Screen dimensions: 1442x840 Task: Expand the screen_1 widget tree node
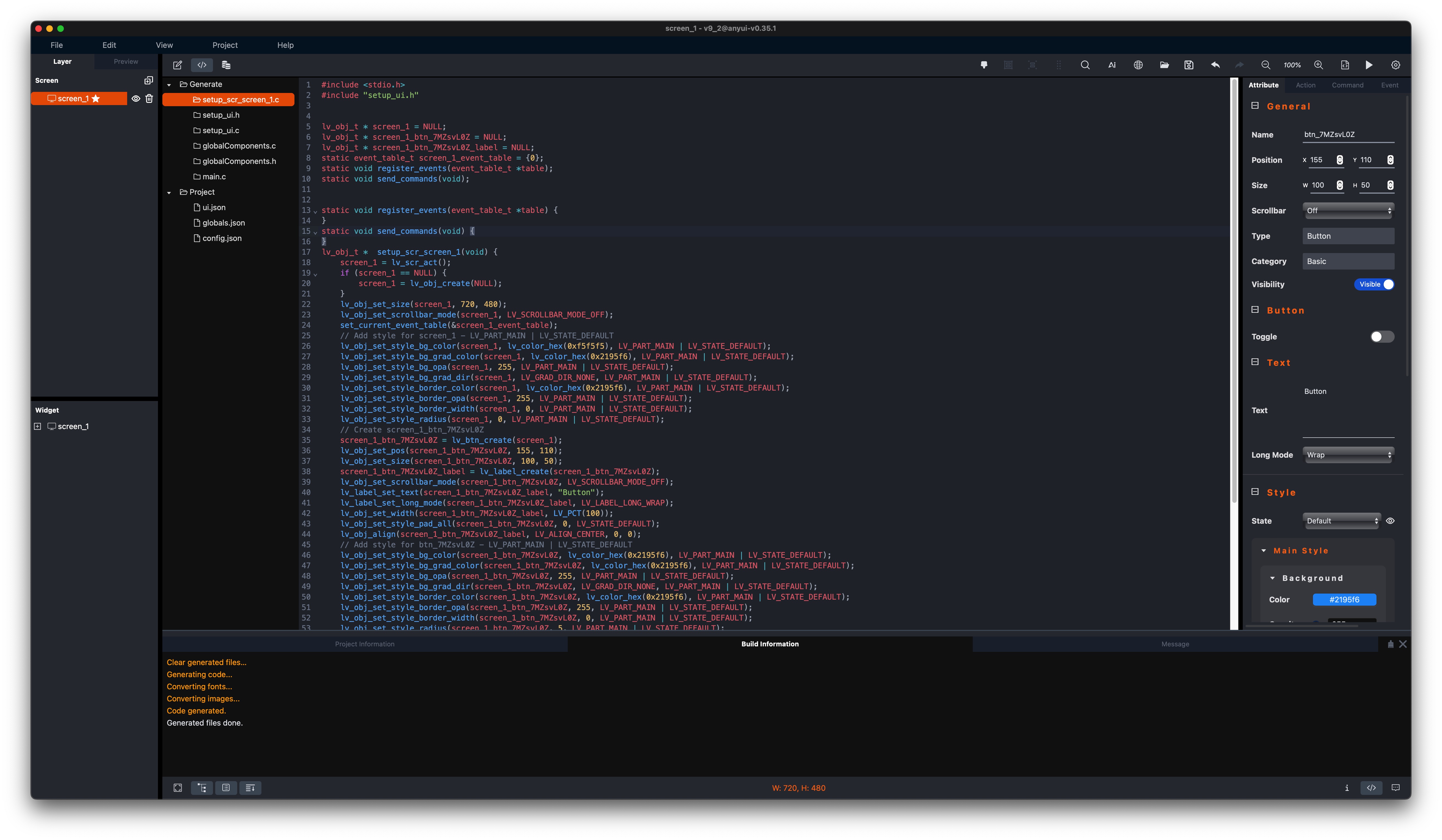tap(38, 427)
